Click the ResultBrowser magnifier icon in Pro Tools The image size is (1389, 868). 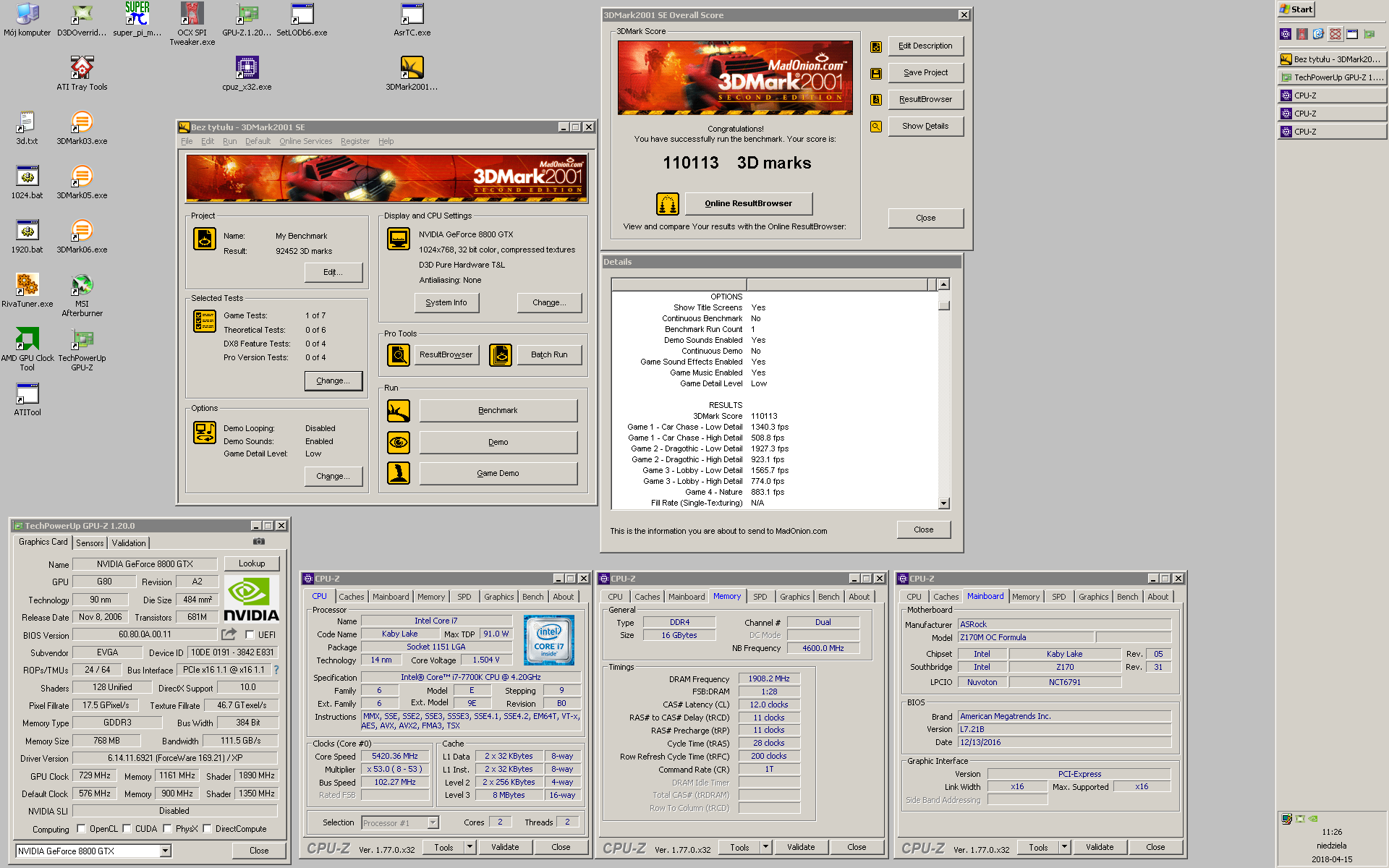[x=399, y=354]
